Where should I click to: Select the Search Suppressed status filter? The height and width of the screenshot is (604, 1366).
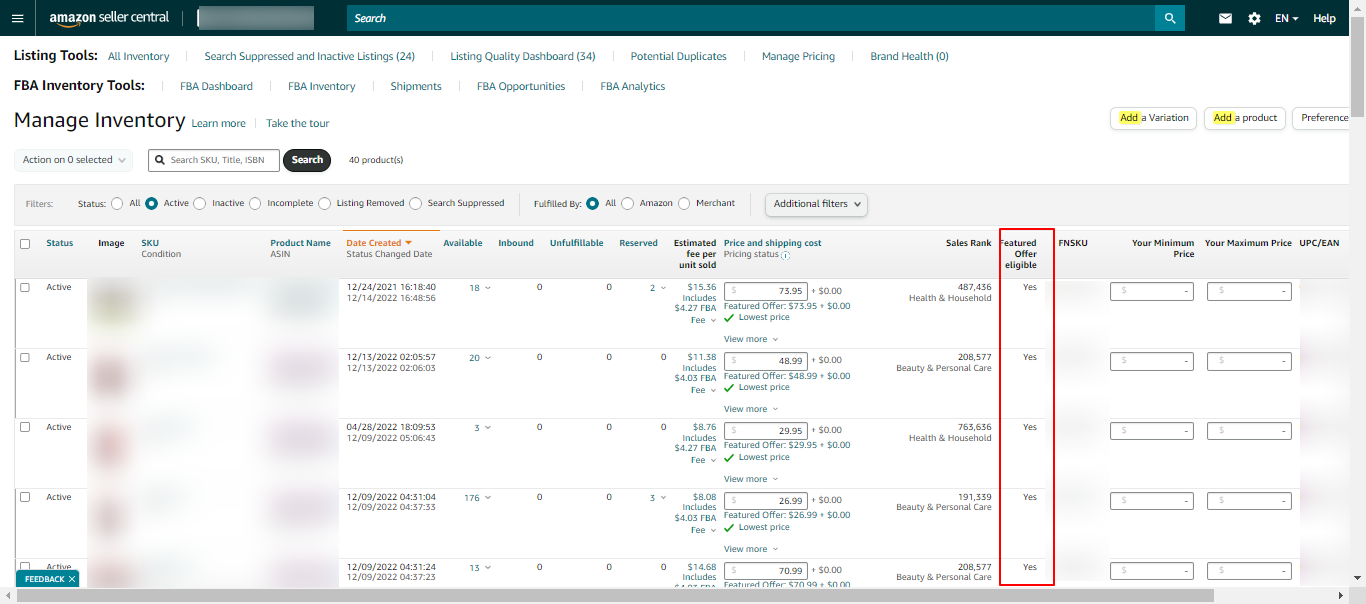point(416,203)
